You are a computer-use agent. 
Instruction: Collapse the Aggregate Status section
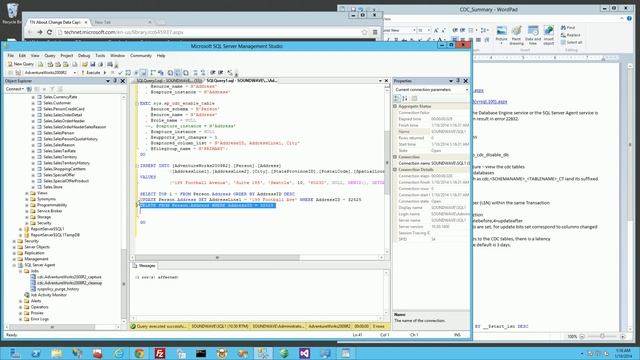pos(395,106)
